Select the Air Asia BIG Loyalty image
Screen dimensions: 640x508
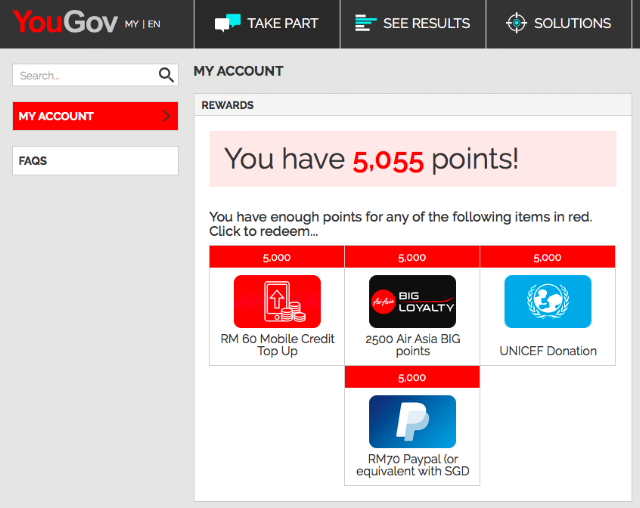coord(412,302)
